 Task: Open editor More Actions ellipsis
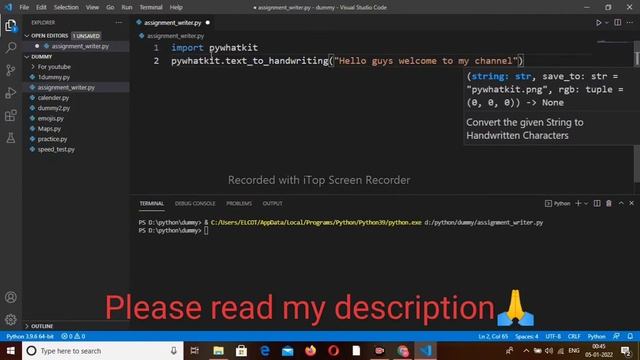630,22
